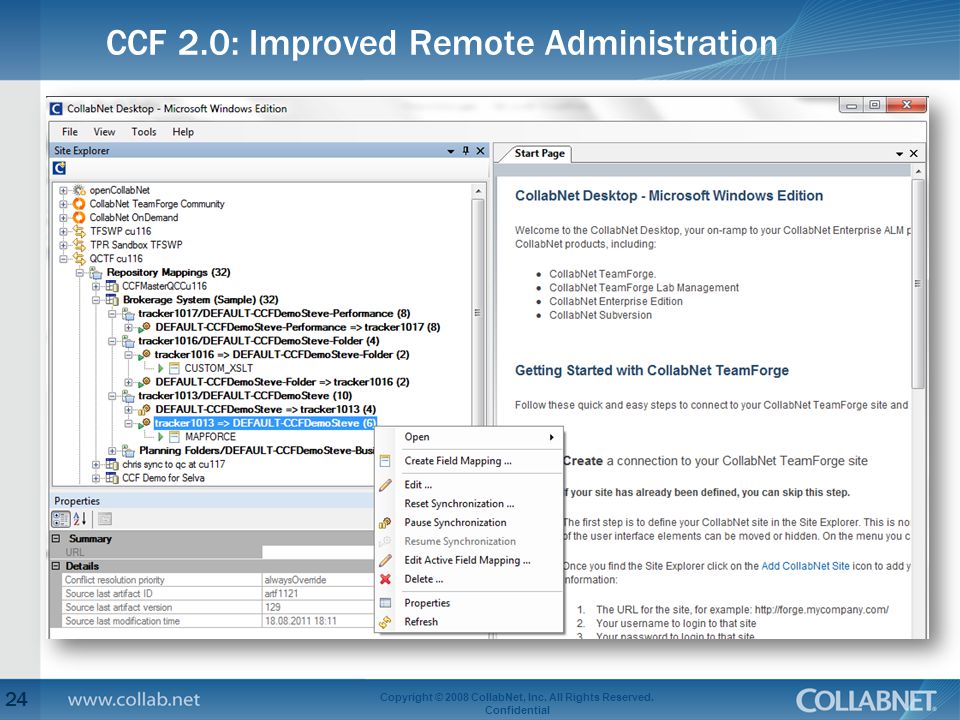Click the Start Page vertical scrollbar thumb
Viewport: 960px width, 720px height.
(x=917, y=283)
